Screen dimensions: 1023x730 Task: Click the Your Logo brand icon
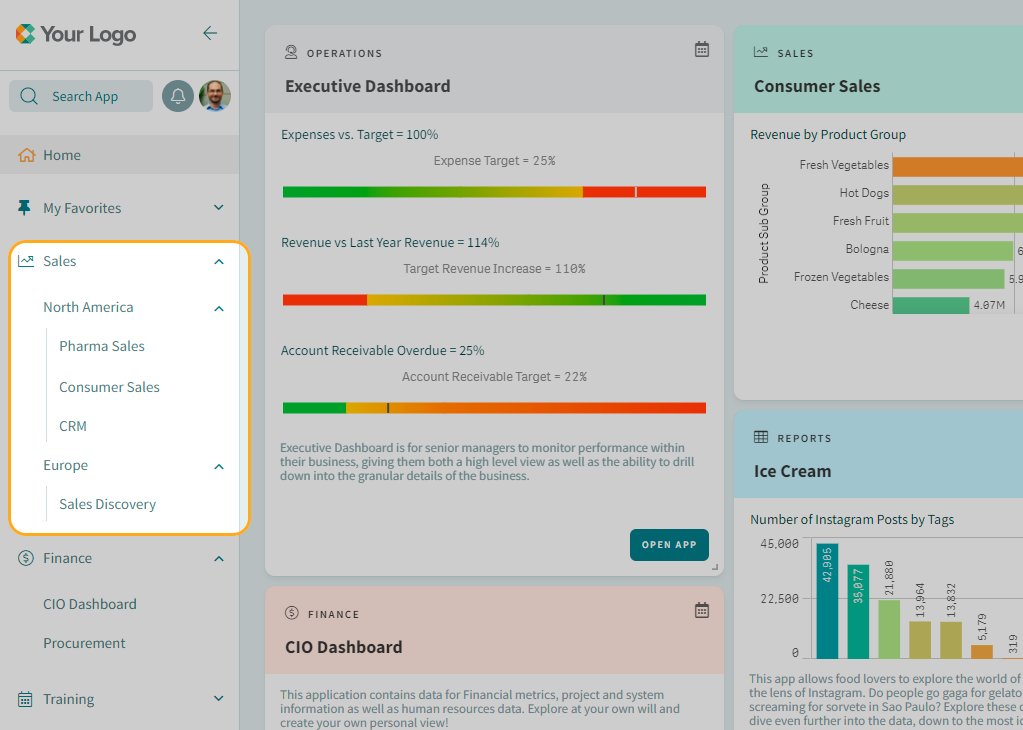point(25,34)
